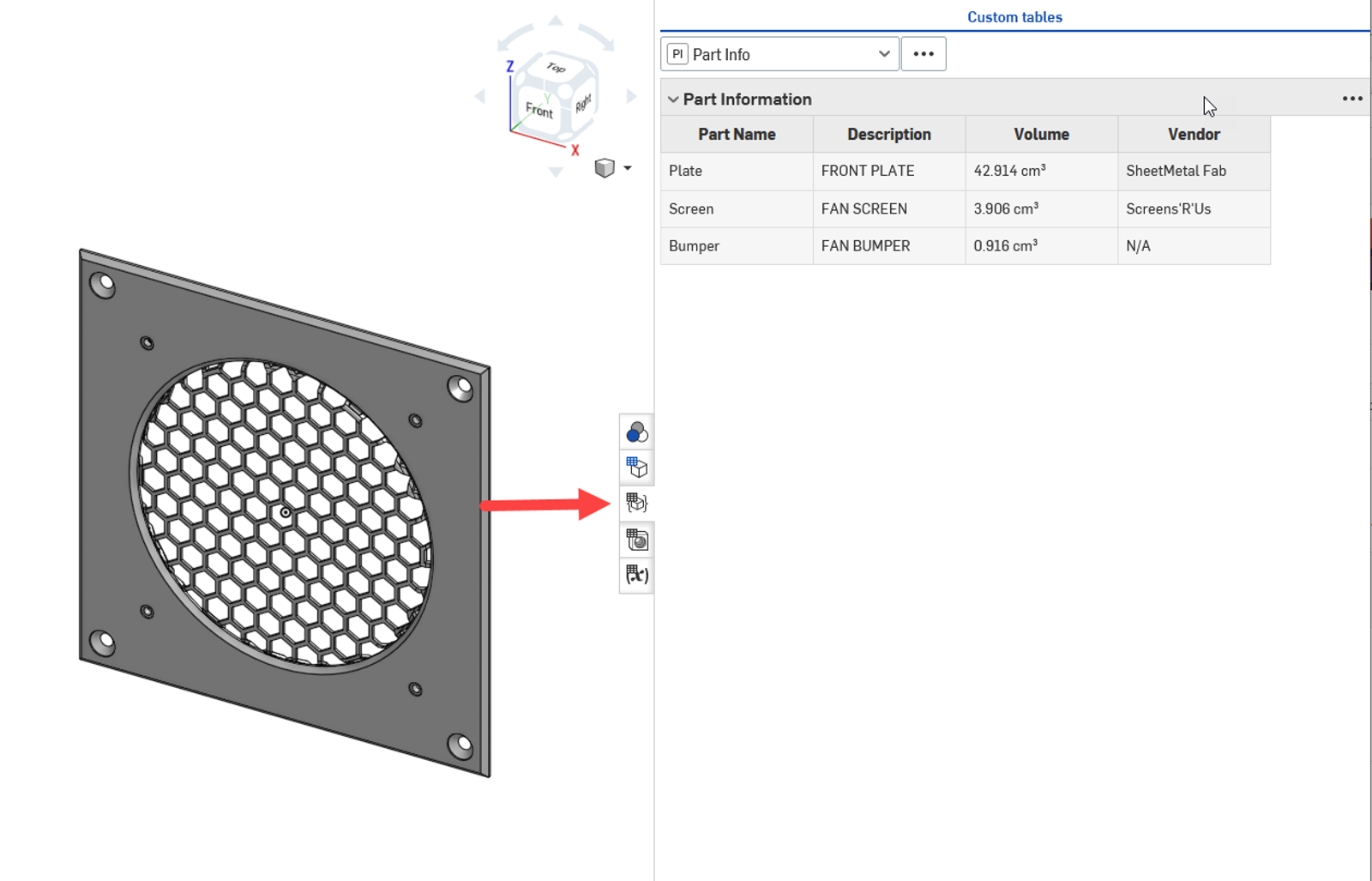1372x881 pixels.
Task: Collapse the Part Information section
Action: pyautogui.click(x=673, y=100)
